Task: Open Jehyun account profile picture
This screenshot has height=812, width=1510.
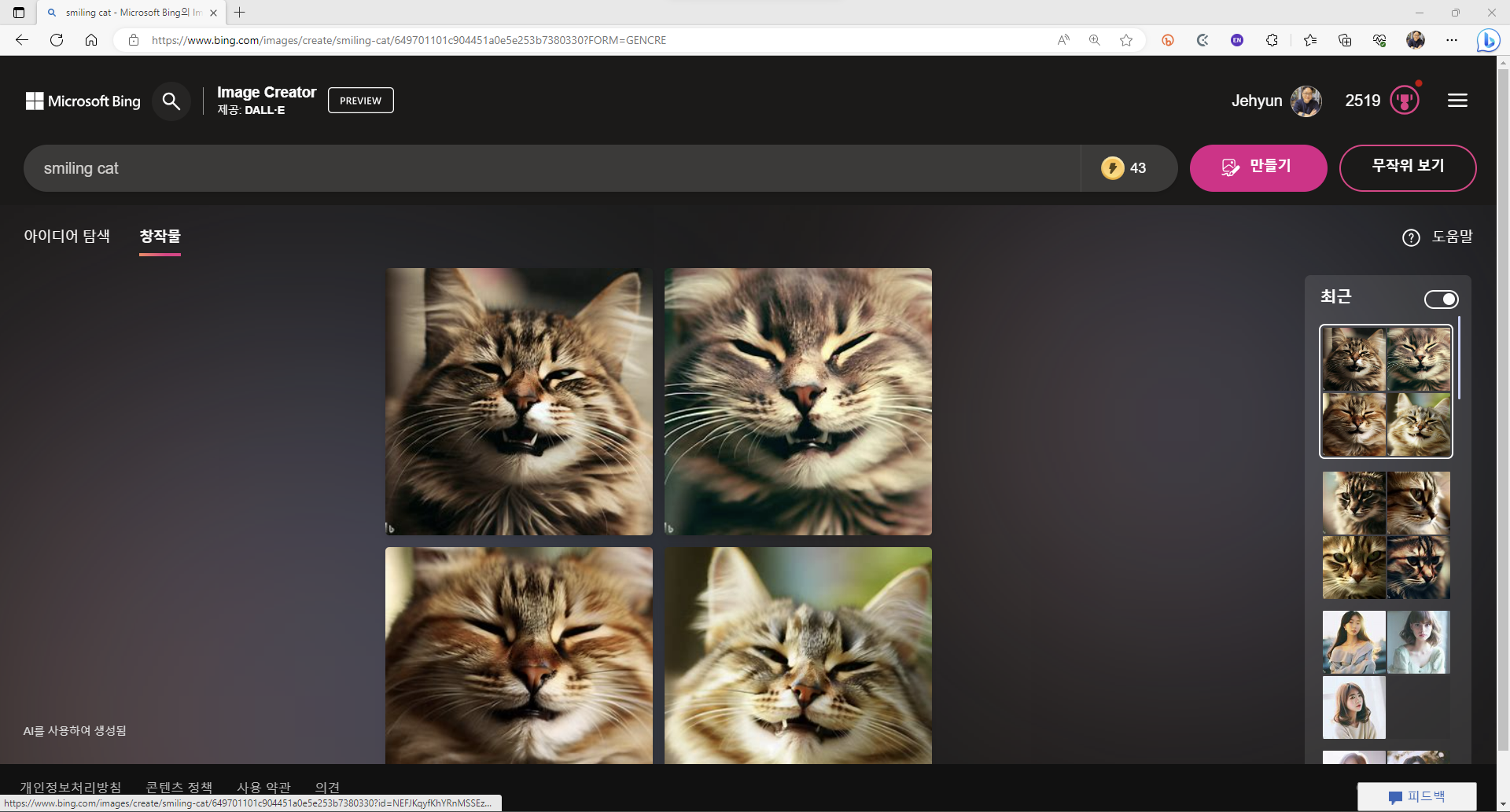Action: click(x=1306, y=101)
